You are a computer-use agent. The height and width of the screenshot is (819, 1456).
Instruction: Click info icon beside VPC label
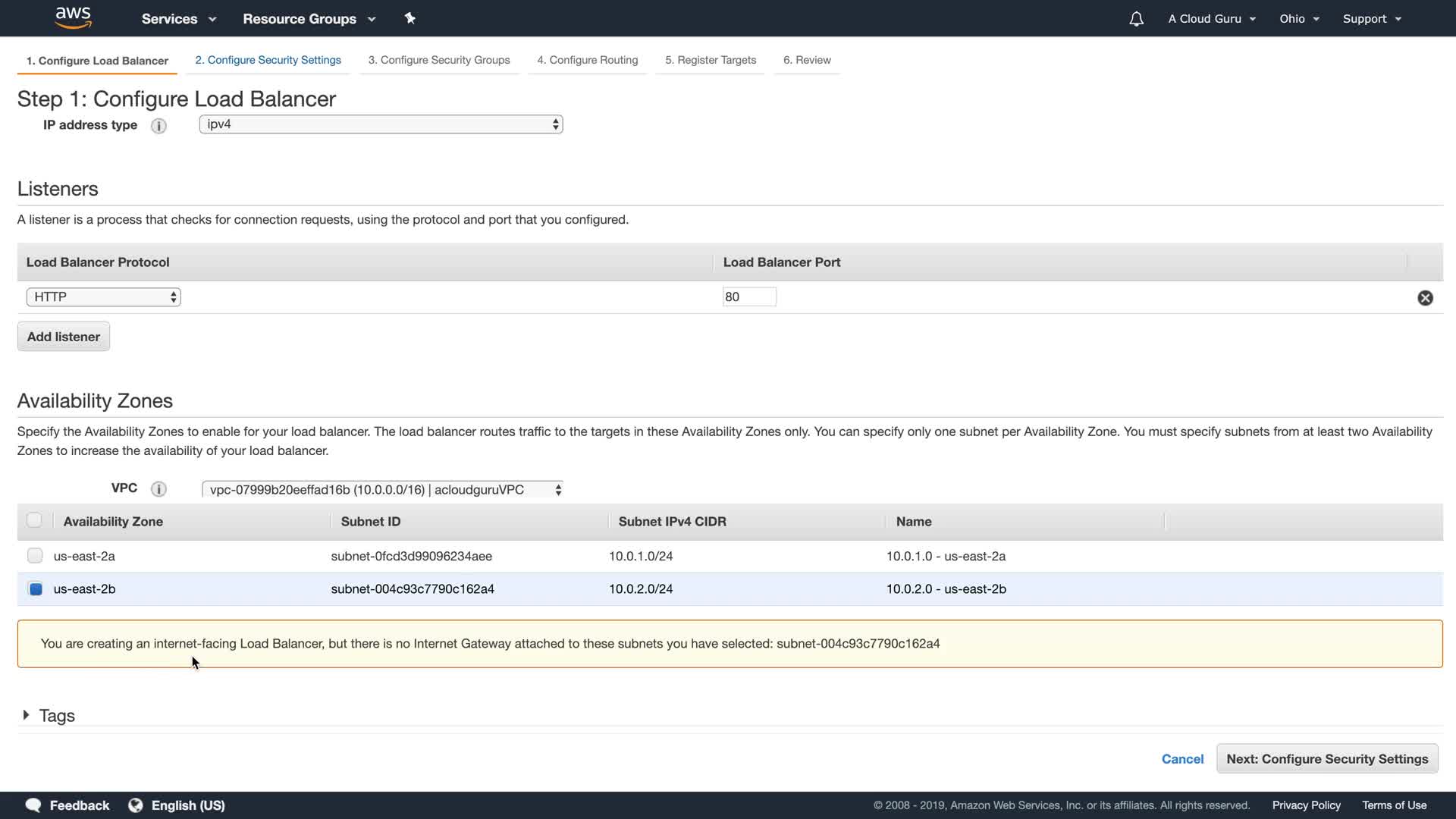tap(158, 489)
